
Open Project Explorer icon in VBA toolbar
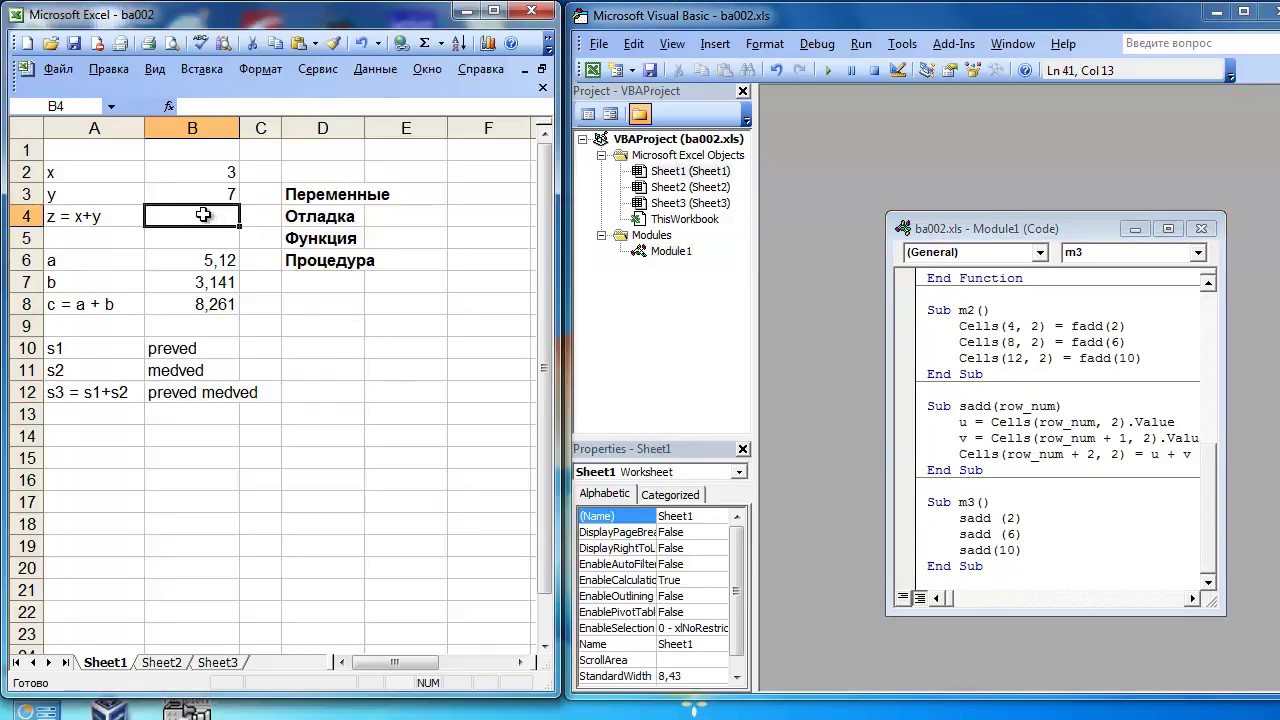point(926,70)
